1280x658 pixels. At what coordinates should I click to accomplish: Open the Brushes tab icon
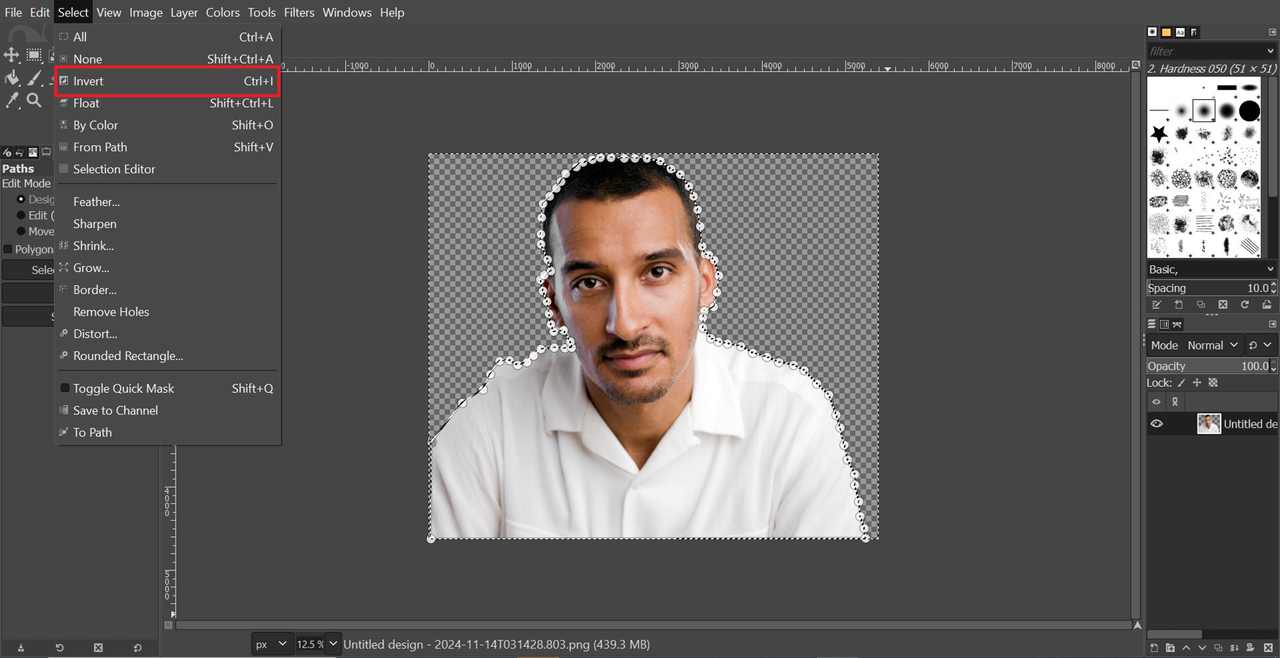[x=1153, y=32]
